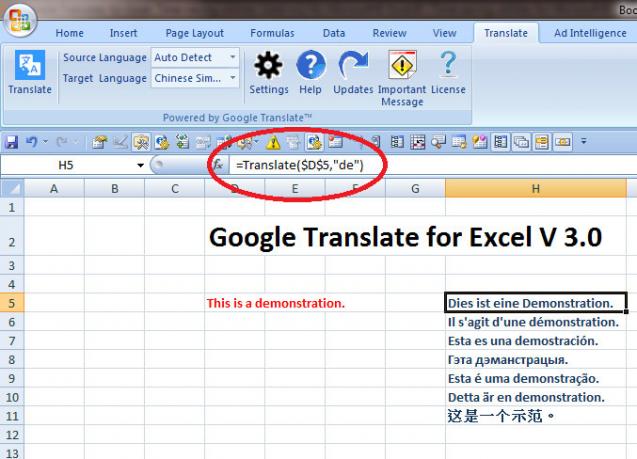
Task: Select row 1 header
Action: [x=12, y=207]
